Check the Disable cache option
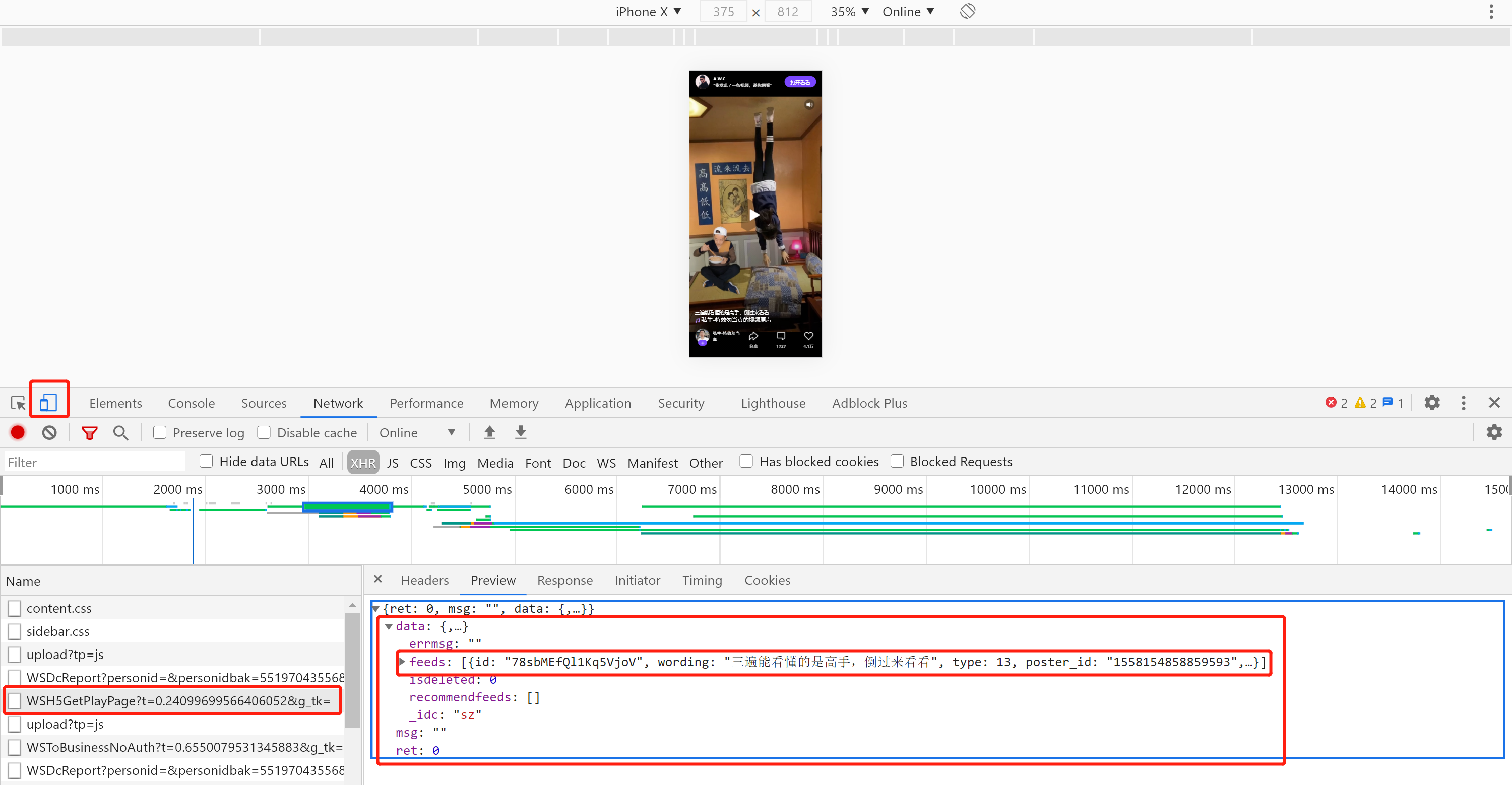This screenshot has height=785, width=1512. tap(264, 432)
